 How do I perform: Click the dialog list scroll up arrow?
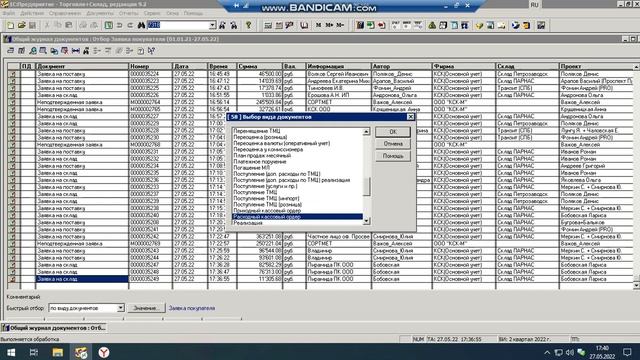point(366,131)
